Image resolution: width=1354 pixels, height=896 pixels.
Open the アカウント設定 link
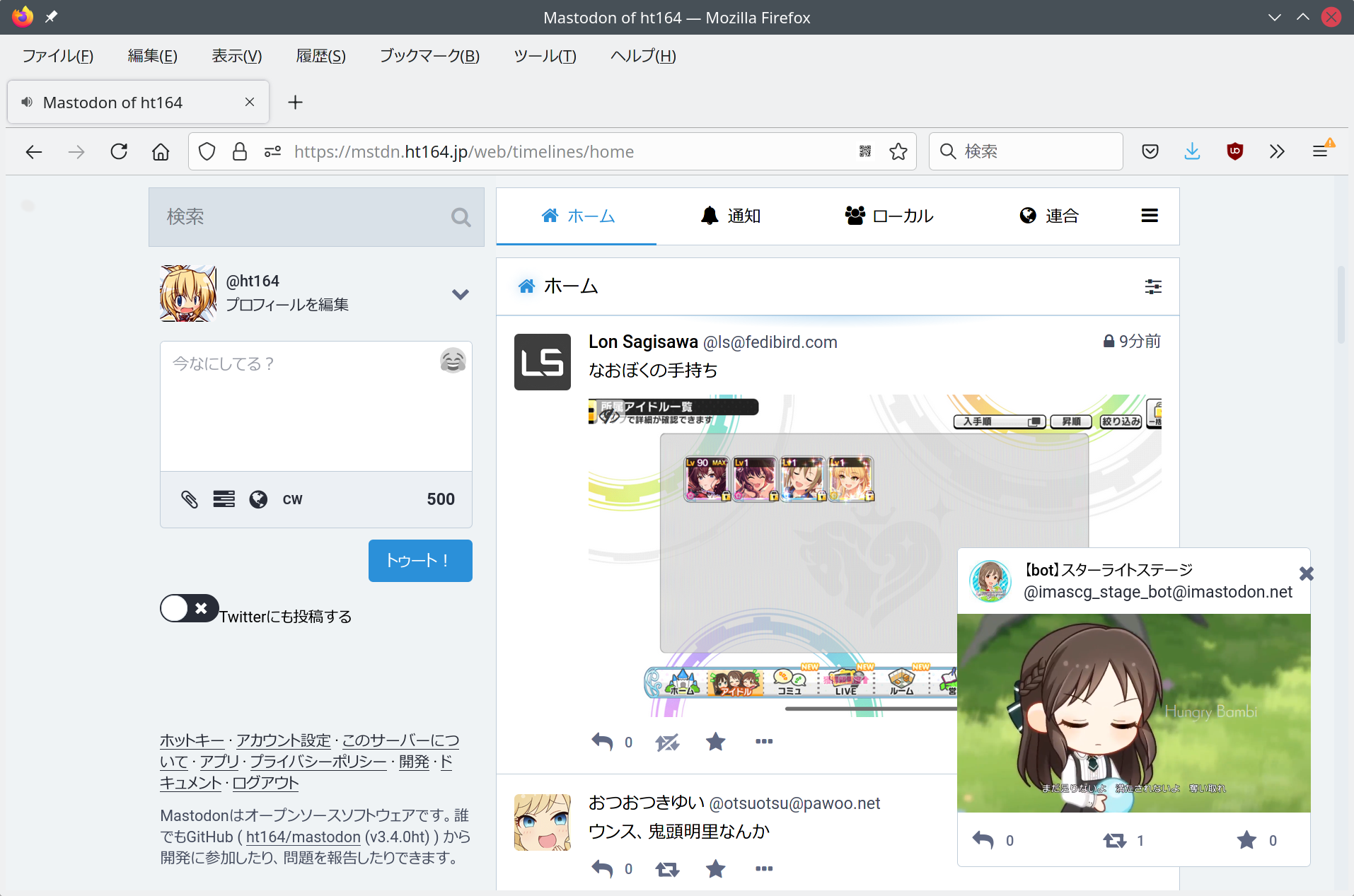tap(283, 740)
